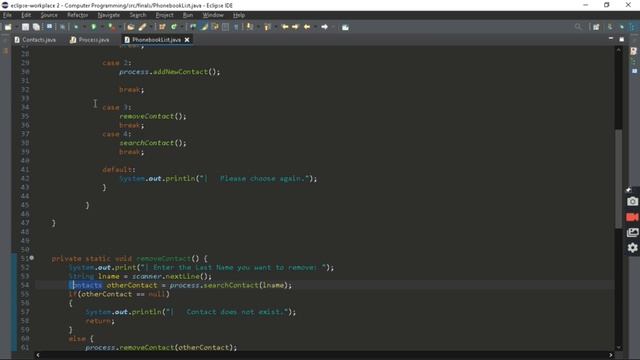
Task: Click line number 45 in the gutter
Action: click(25, 205)
